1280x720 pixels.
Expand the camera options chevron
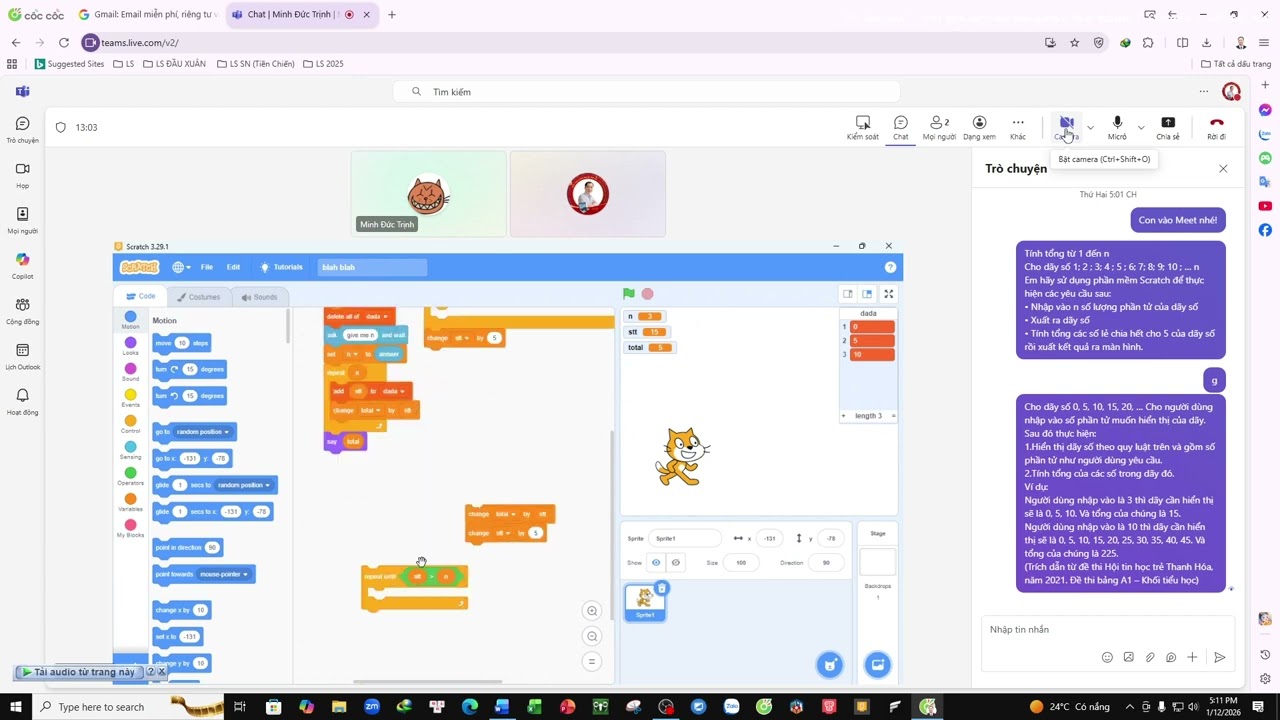click(1090, 128)
